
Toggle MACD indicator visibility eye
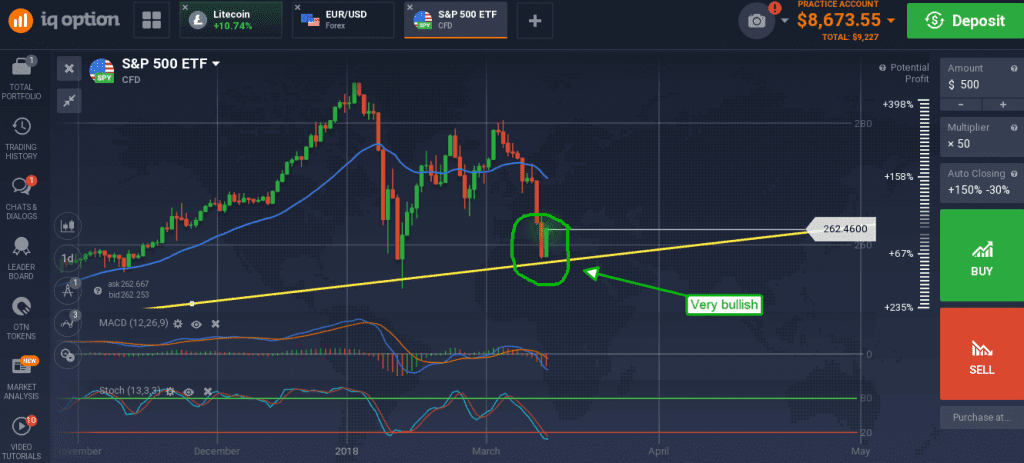[x=197, y=324]
